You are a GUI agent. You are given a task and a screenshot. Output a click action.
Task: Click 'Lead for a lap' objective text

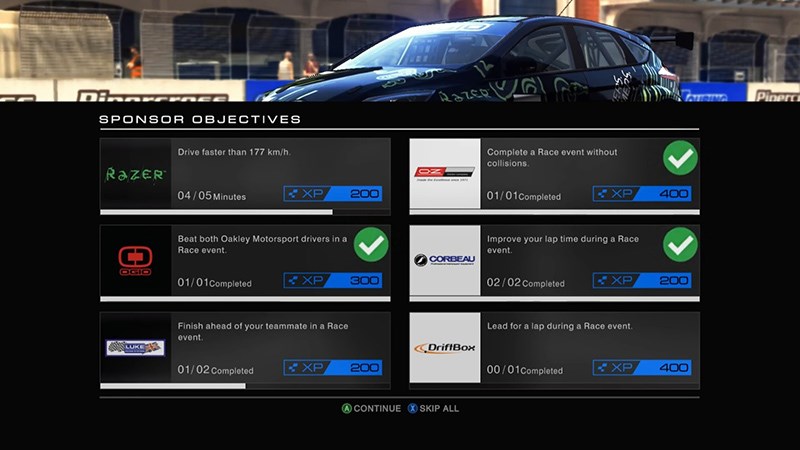[560, 326]
